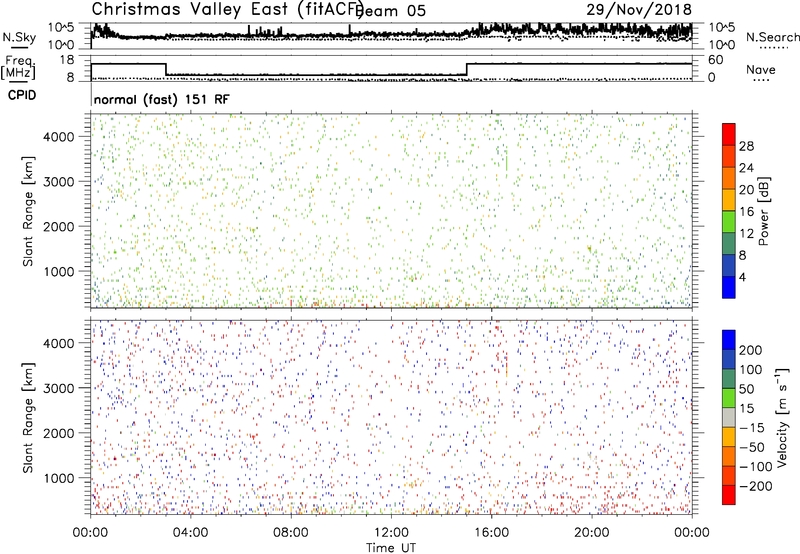The height and width of the screenshot is (554, 800).
Task: Click the 3000 tick on power panel
Action: pos(58,182)
